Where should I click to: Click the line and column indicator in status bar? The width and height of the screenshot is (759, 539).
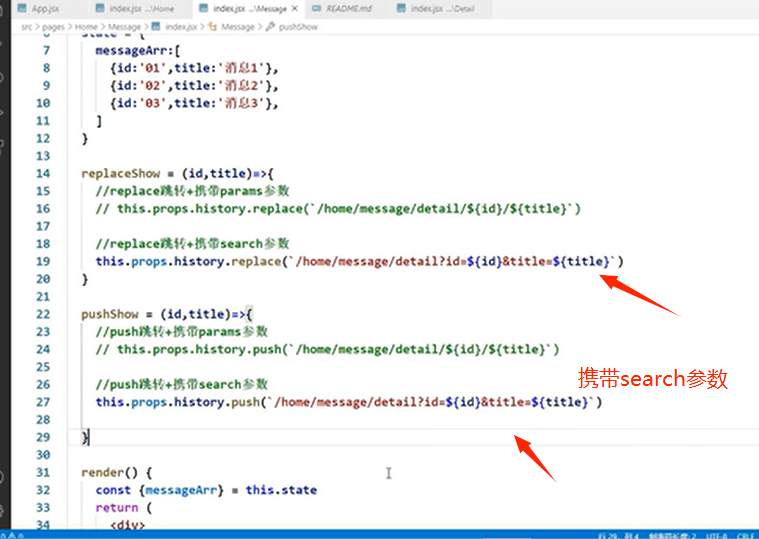click(619, 535)
